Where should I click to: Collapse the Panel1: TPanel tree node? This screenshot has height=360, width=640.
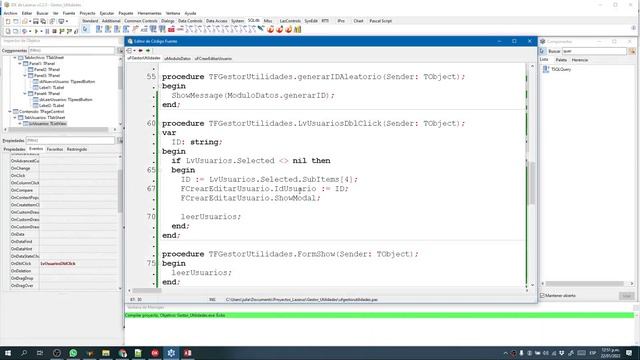coord(20,64)
